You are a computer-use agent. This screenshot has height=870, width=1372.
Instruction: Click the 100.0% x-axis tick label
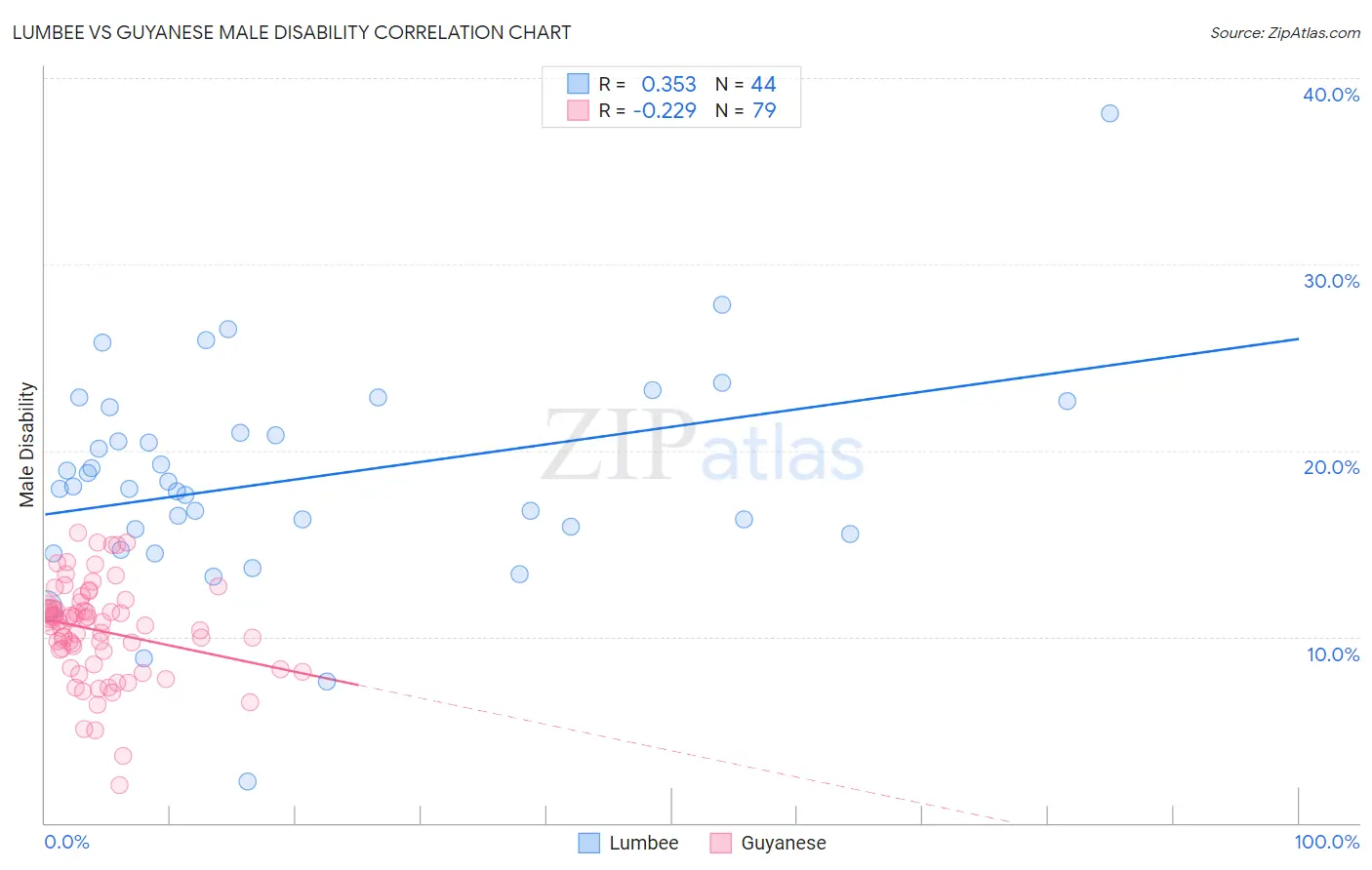tap(1327, 842)
